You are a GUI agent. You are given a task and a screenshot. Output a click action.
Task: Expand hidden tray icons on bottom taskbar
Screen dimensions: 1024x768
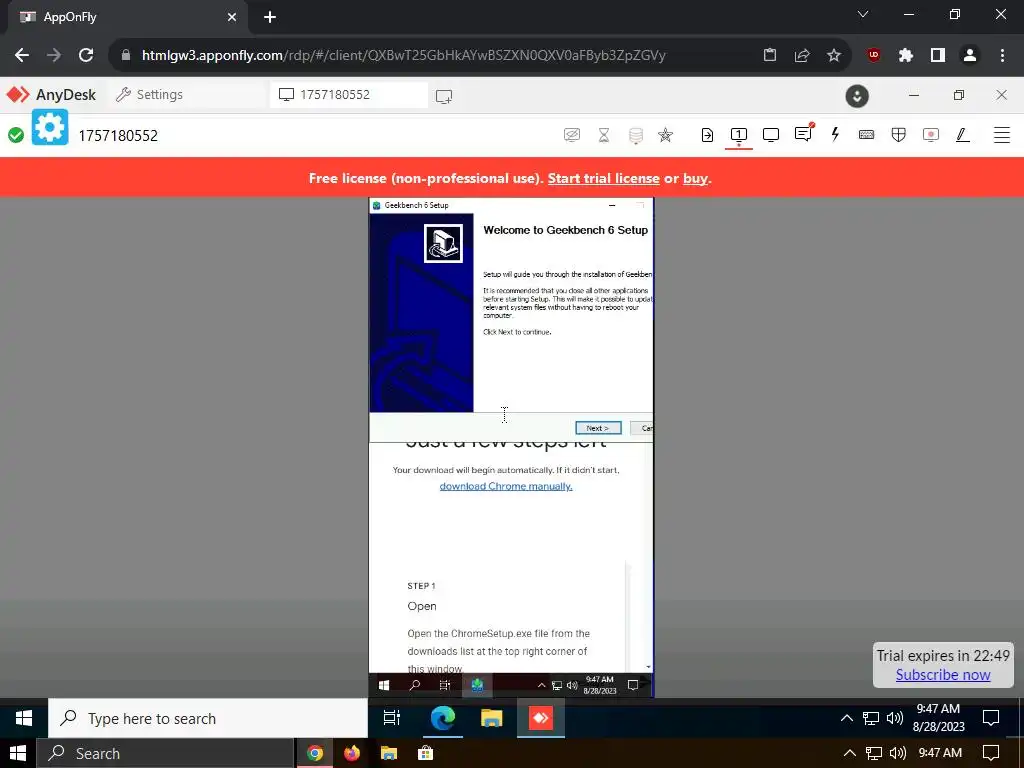[849, 754]
